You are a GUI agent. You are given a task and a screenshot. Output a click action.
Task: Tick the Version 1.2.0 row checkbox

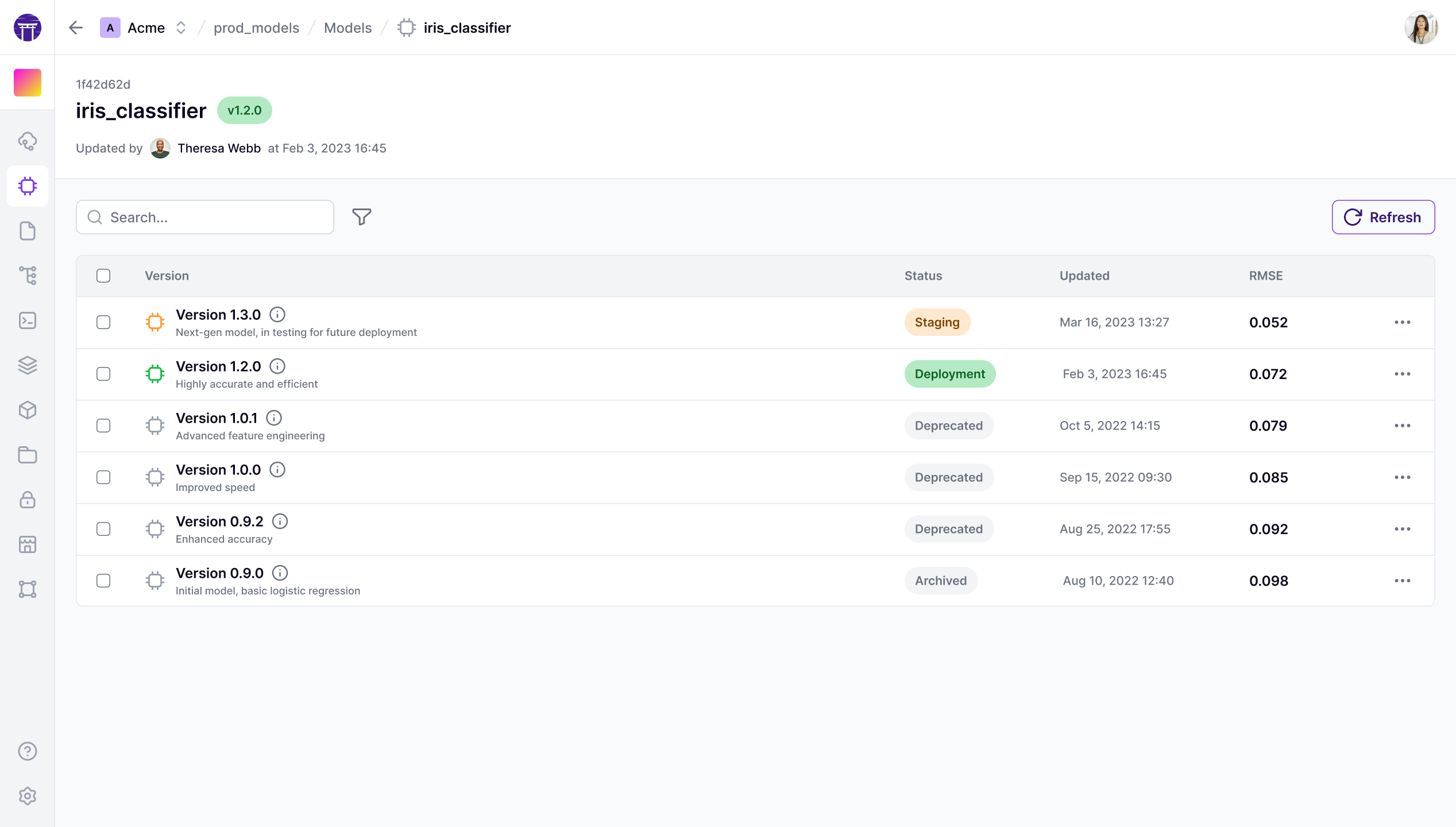click(103, 374)
